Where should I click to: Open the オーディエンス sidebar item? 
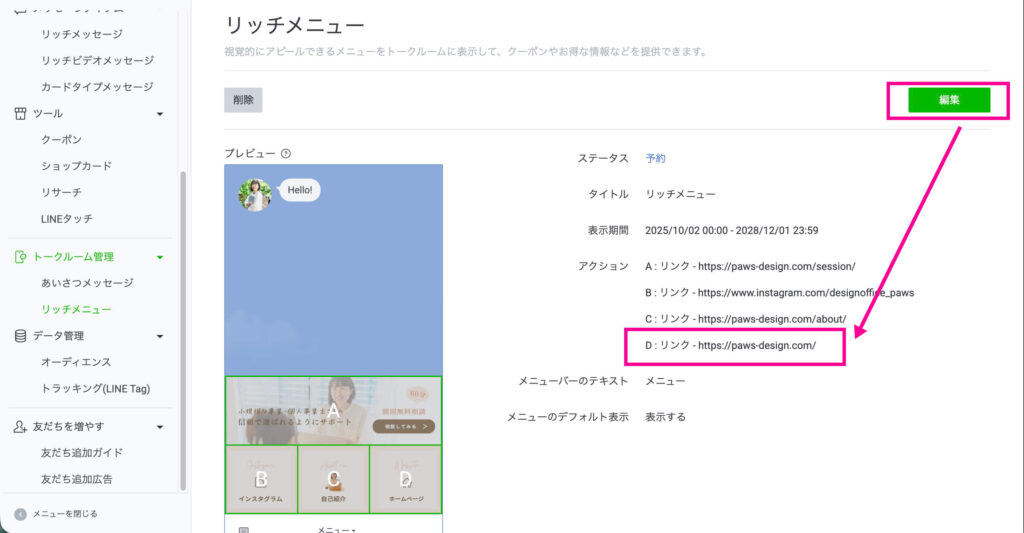coord(76,362)
